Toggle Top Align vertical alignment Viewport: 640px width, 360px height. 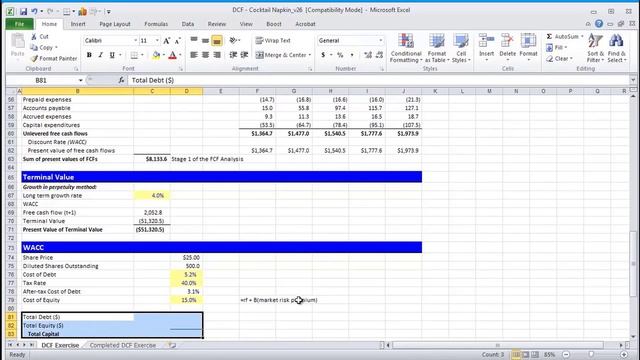194,40
